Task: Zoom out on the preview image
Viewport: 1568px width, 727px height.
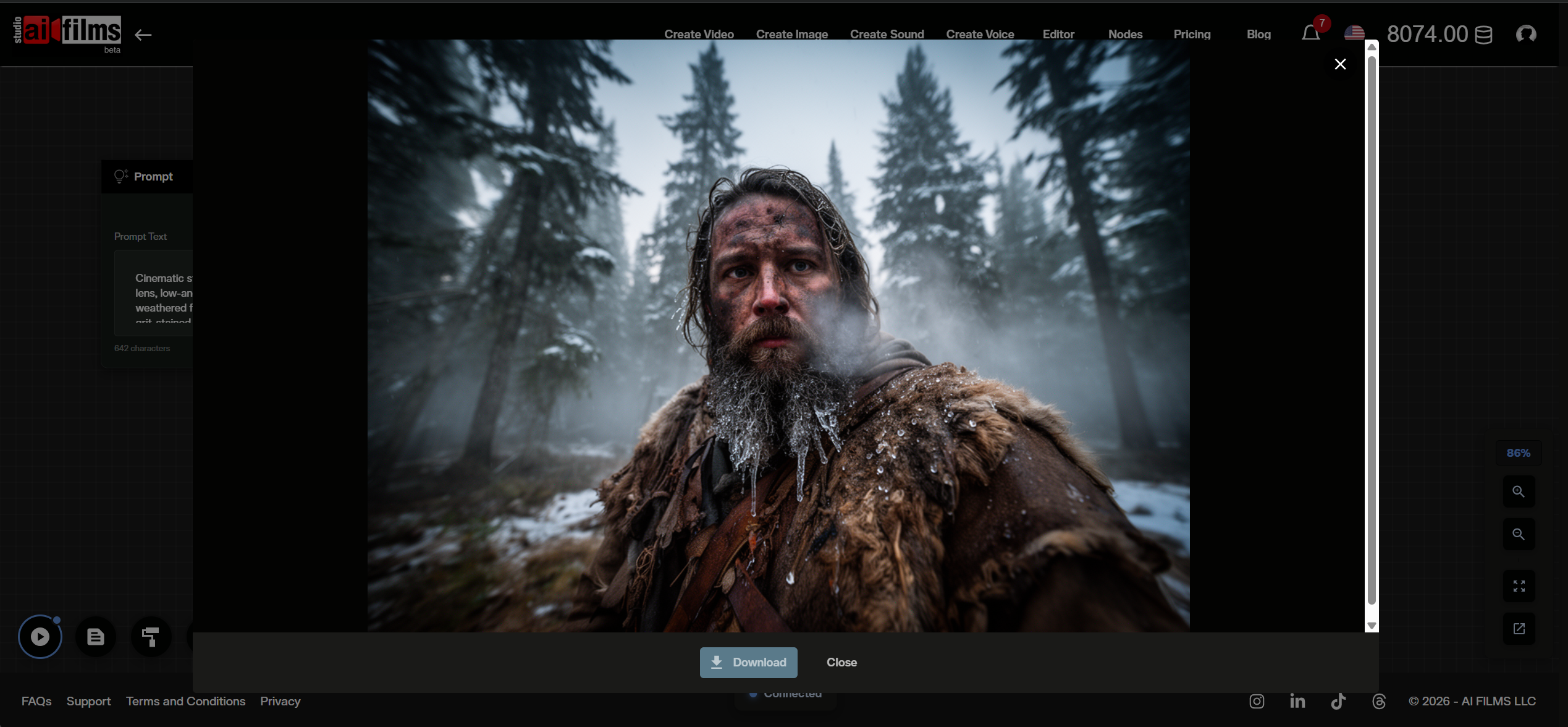Action: [1519, 534]
